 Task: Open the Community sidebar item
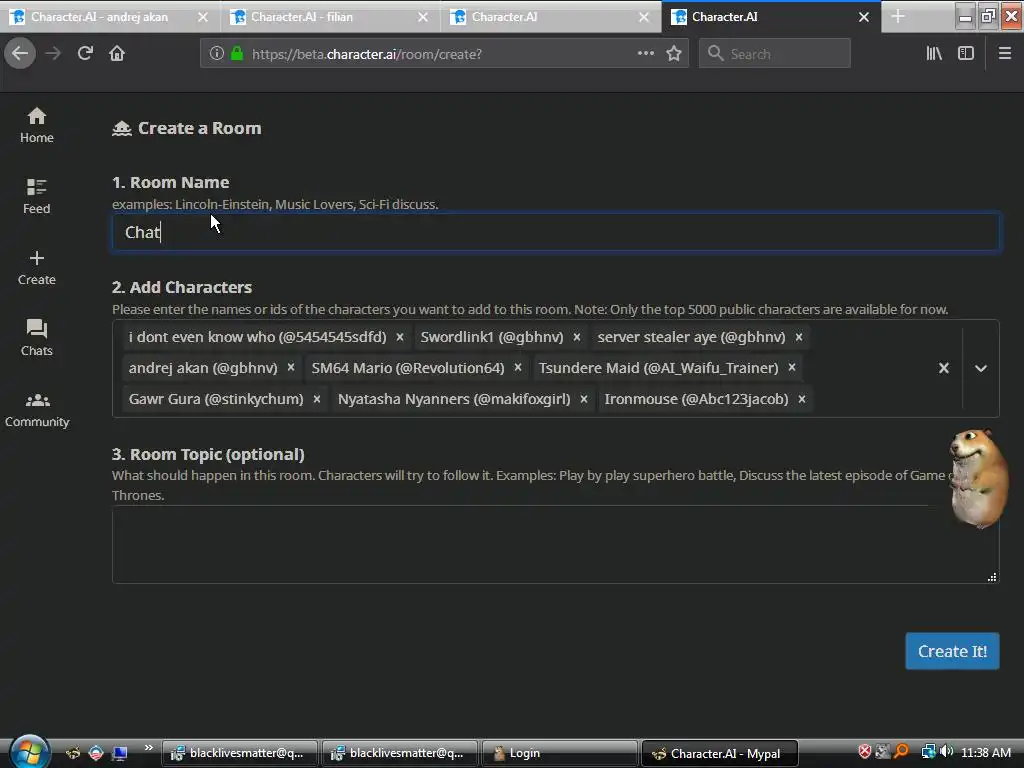[x=37, y=409]
